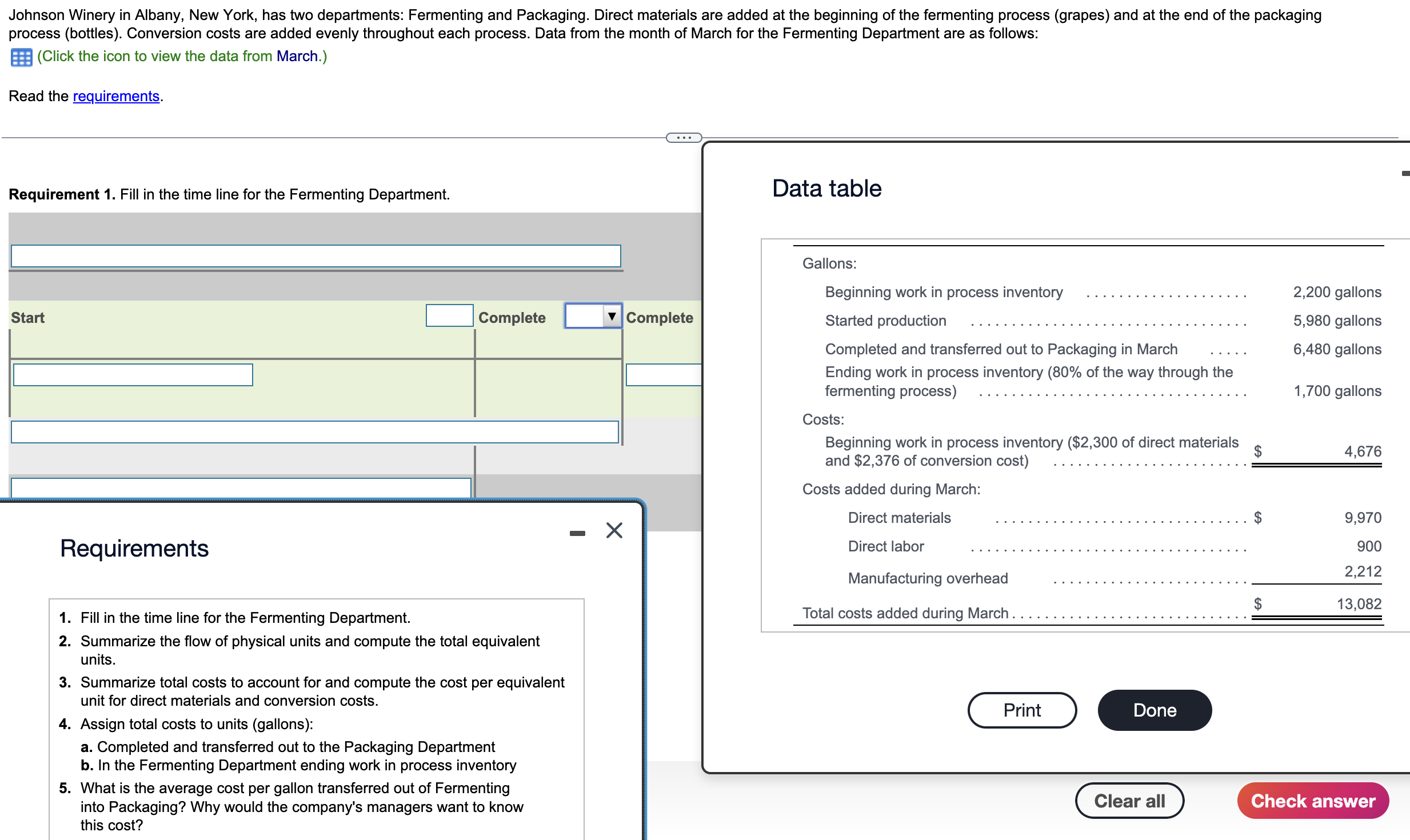The height and width of the screenshot is (840, 1410).
Task: Click the input field under Start
Action: tap(133, 375)
